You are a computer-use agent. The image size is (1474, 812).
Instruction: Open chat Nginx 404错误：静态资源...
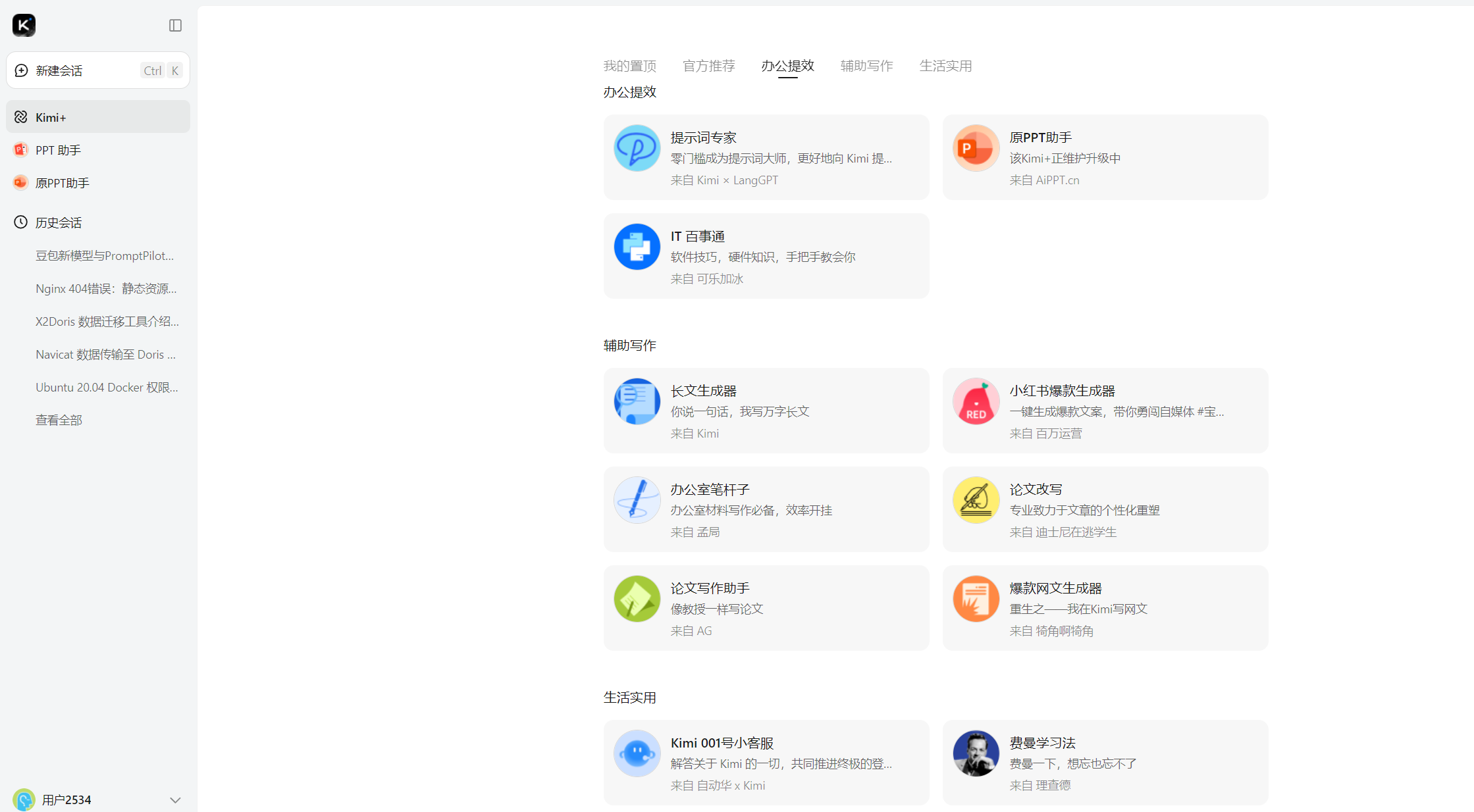pos(105,288)
